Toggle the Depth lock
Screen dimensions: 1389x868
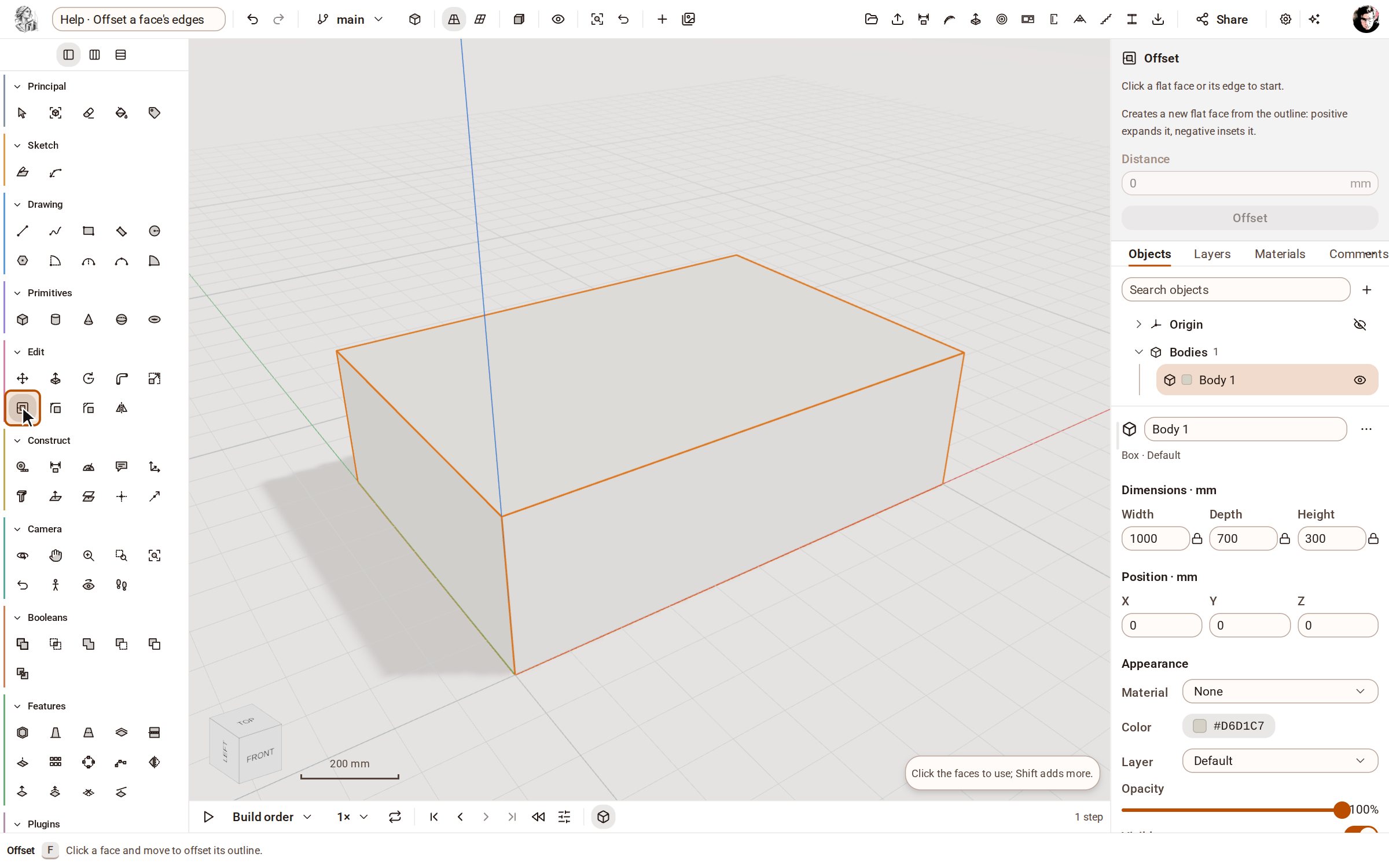coord(1285,539)
